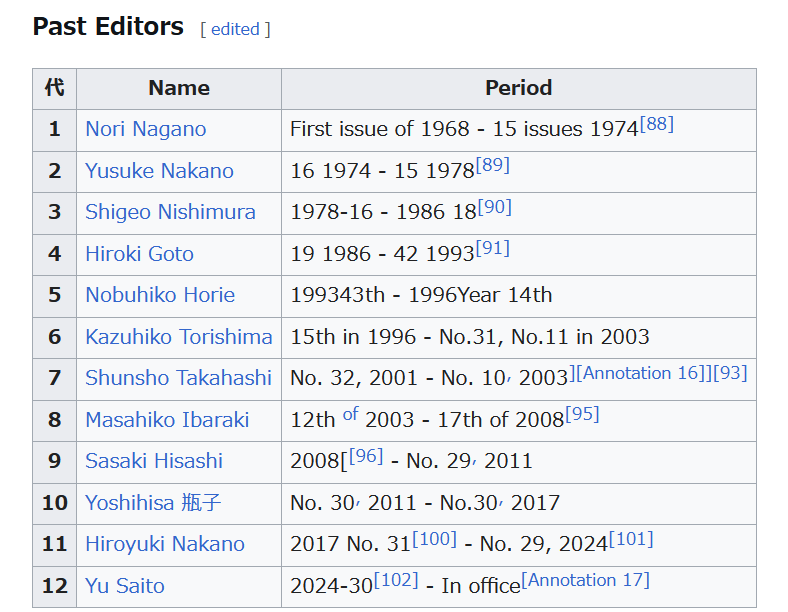
Task: Click the Hiroki Goto name link
Action: pyautogui.click(x=139, y=254)
